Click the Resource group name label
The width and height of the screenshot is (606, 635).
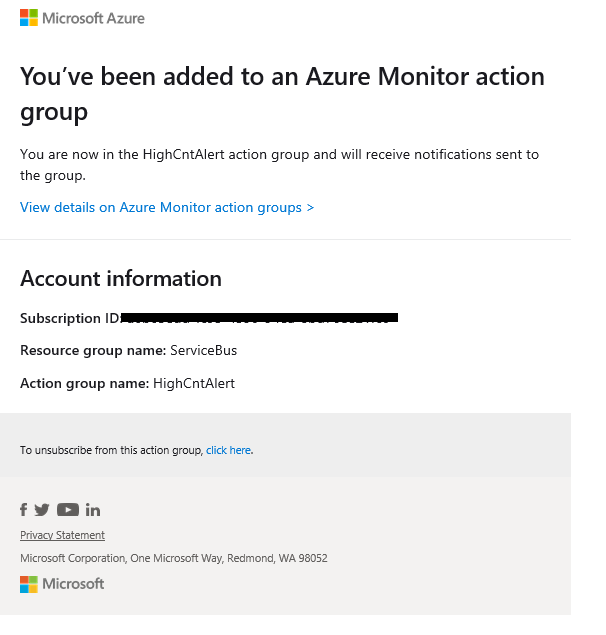[93, 350]
